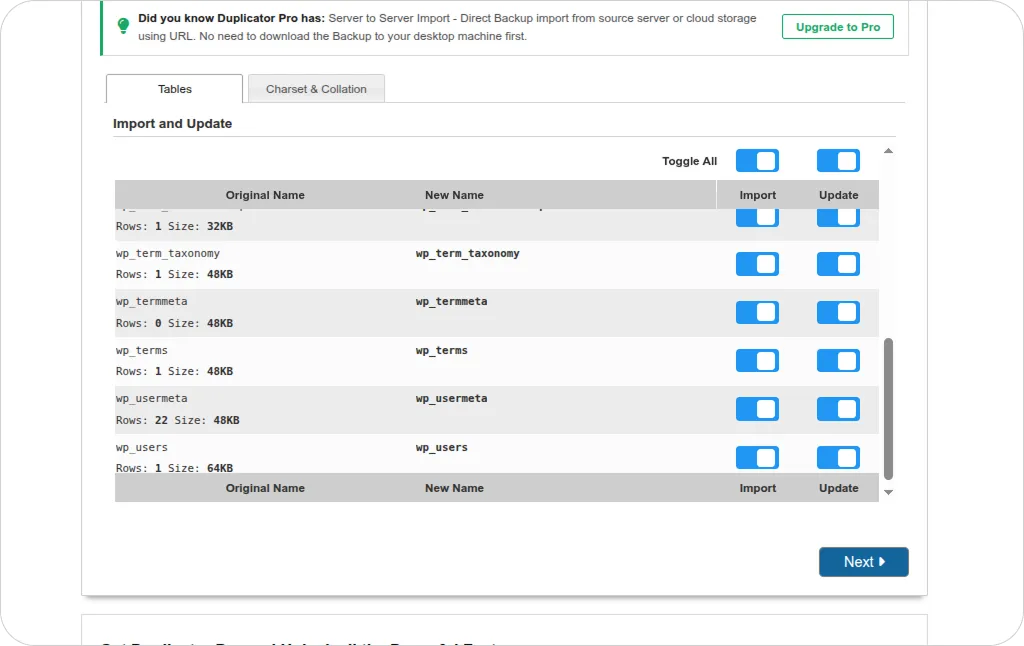
Task: Click the 'Rows: 22 Size: 48KB' text
Action: pyautogui.click(x=178, y=420)
